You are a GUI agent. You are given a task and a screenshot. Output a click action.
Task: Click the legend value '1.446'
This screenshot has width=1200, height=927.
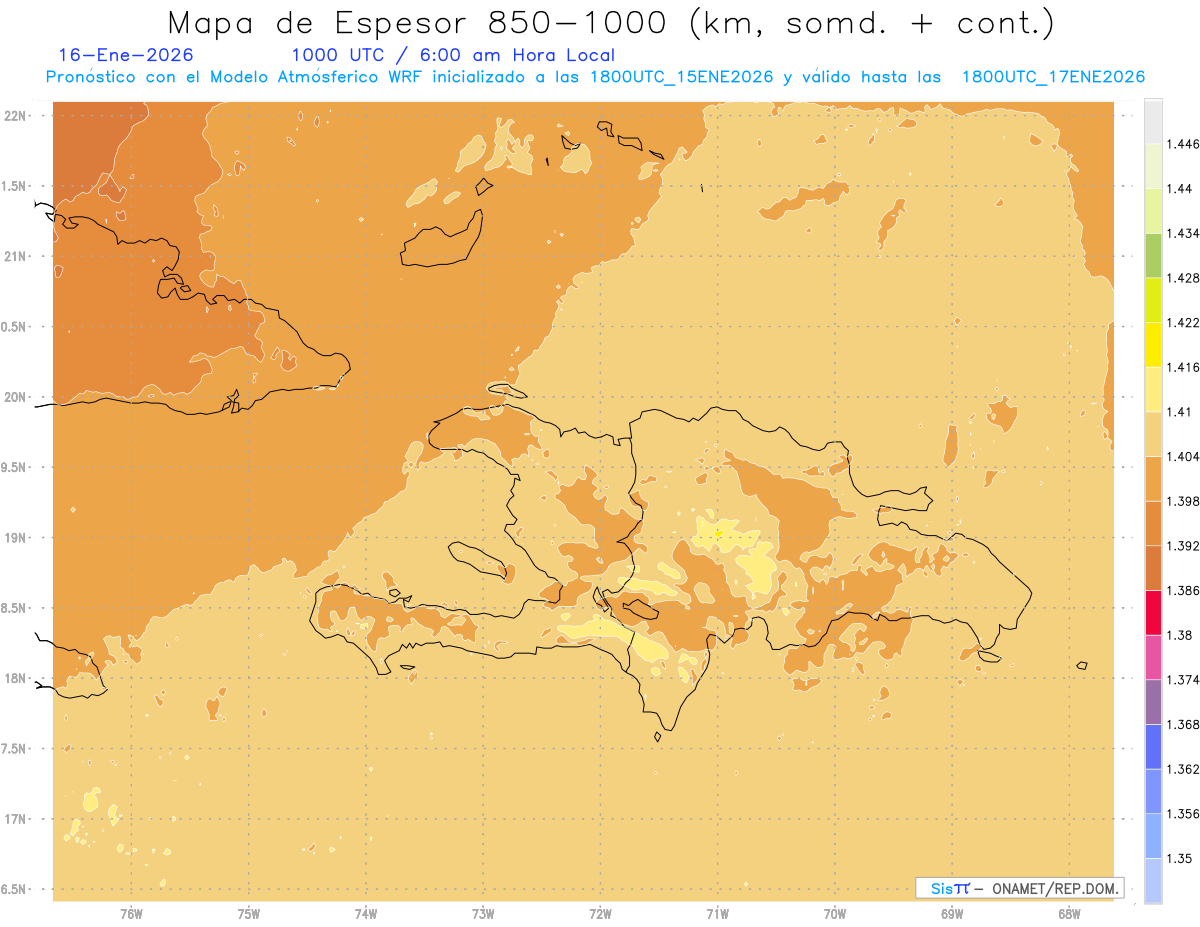[x=1183, y=144]
